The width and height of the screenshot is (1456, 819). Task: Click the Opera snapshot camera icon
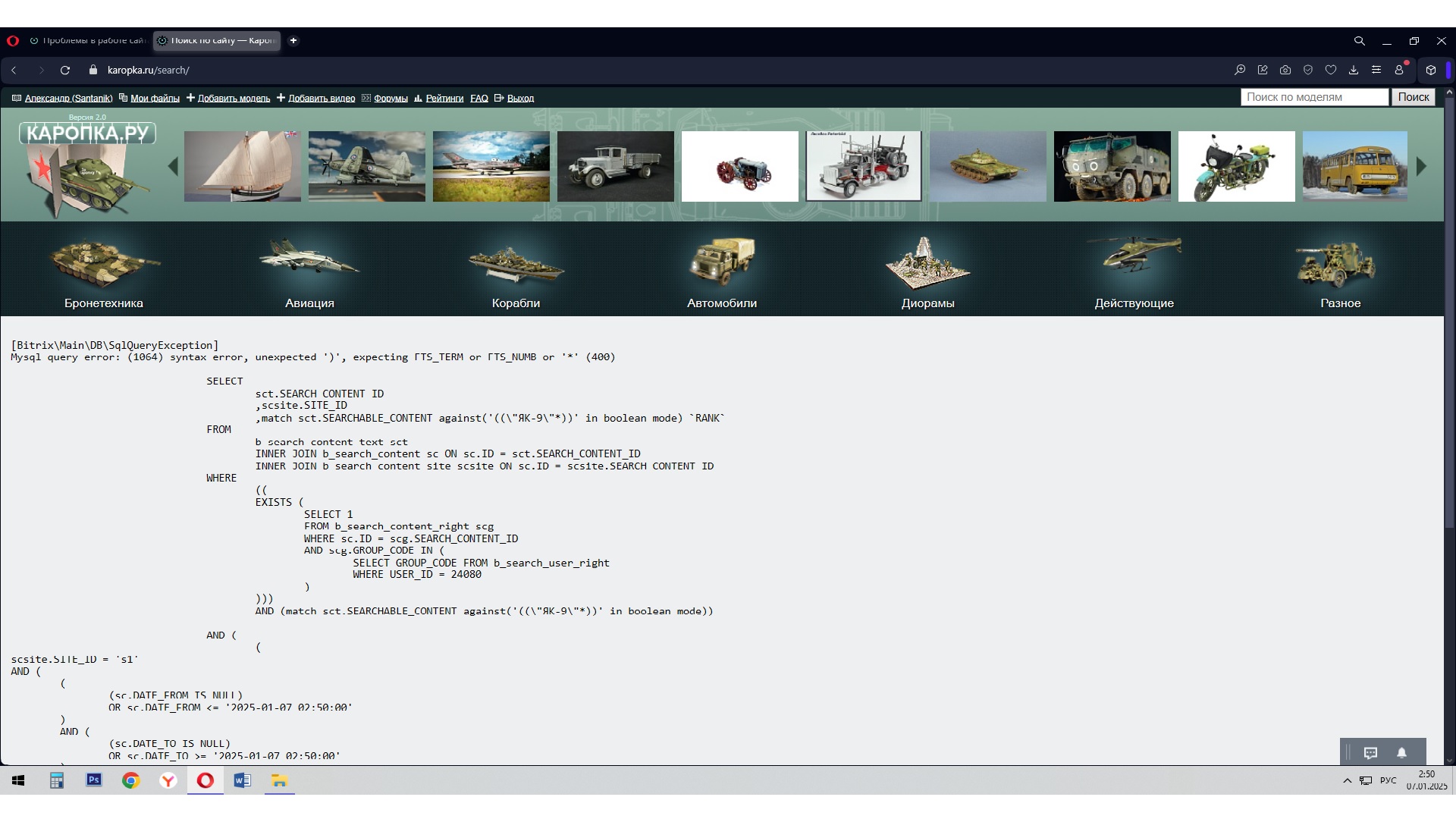point(1285,70)
